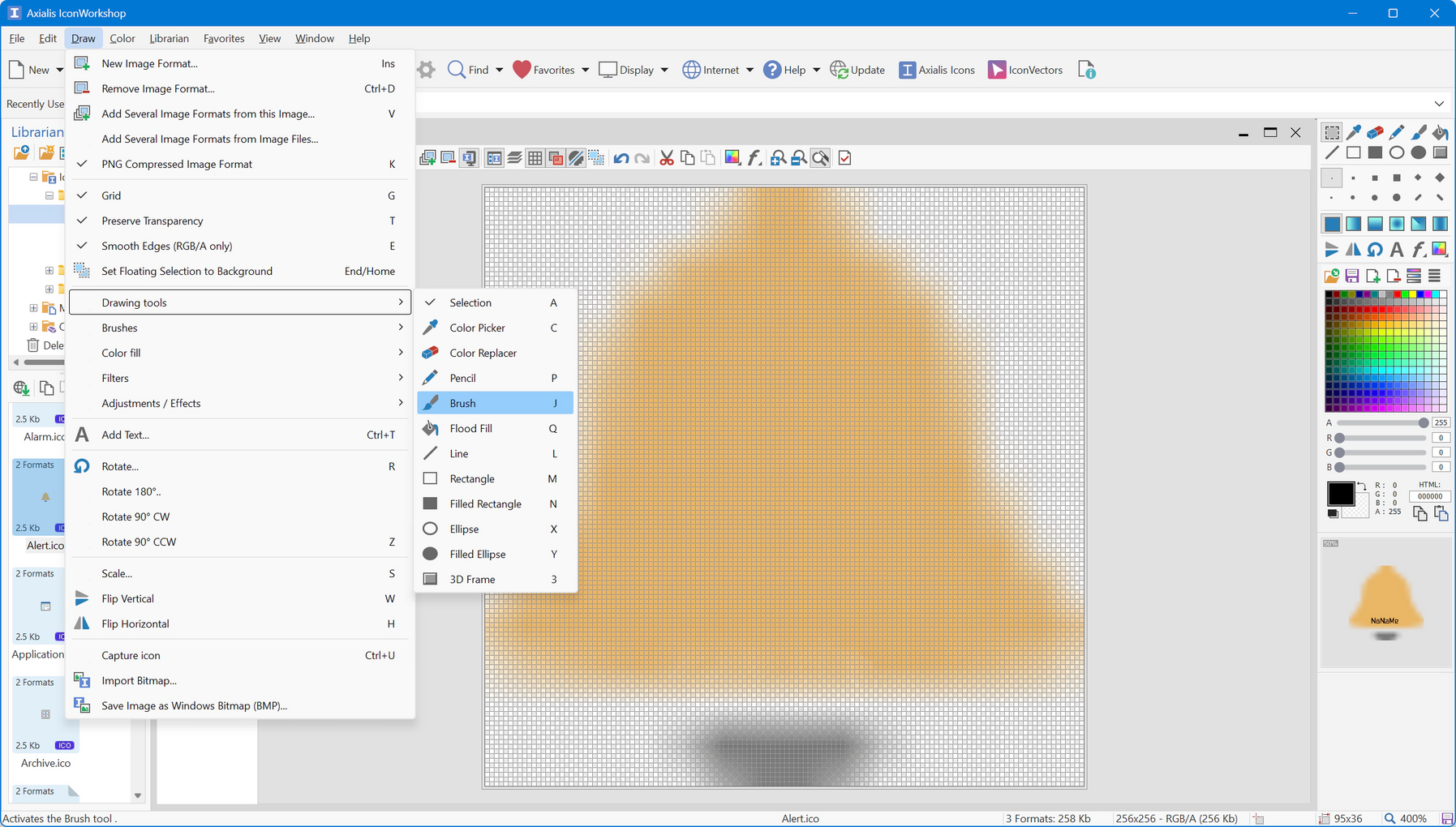Toggle Smooth Edges (RGB/A only) option
The width and height of the screenshot is (1456, 827).
point(240,246)
